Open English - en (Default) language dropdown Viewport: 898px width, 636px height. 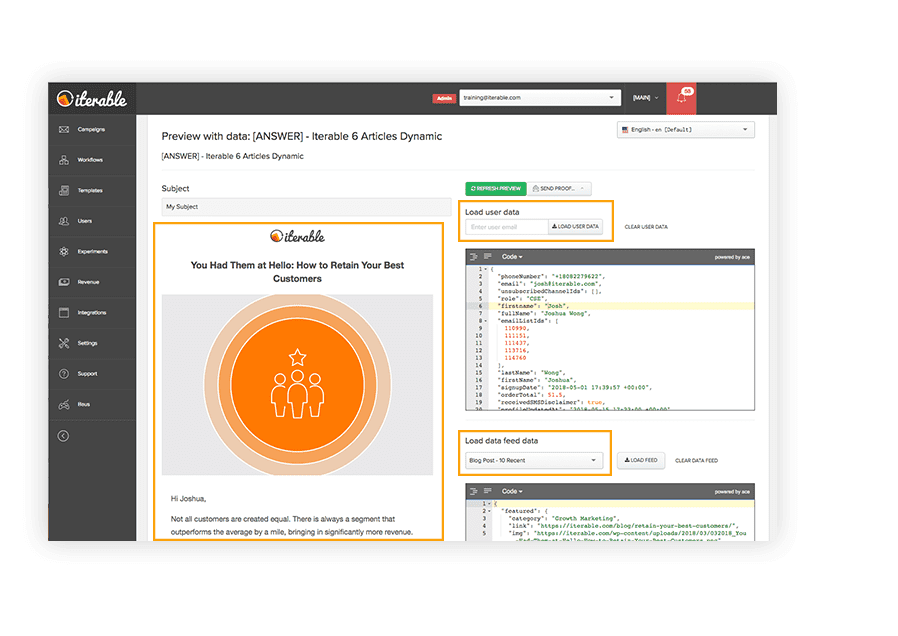click(x=686, y=130)
